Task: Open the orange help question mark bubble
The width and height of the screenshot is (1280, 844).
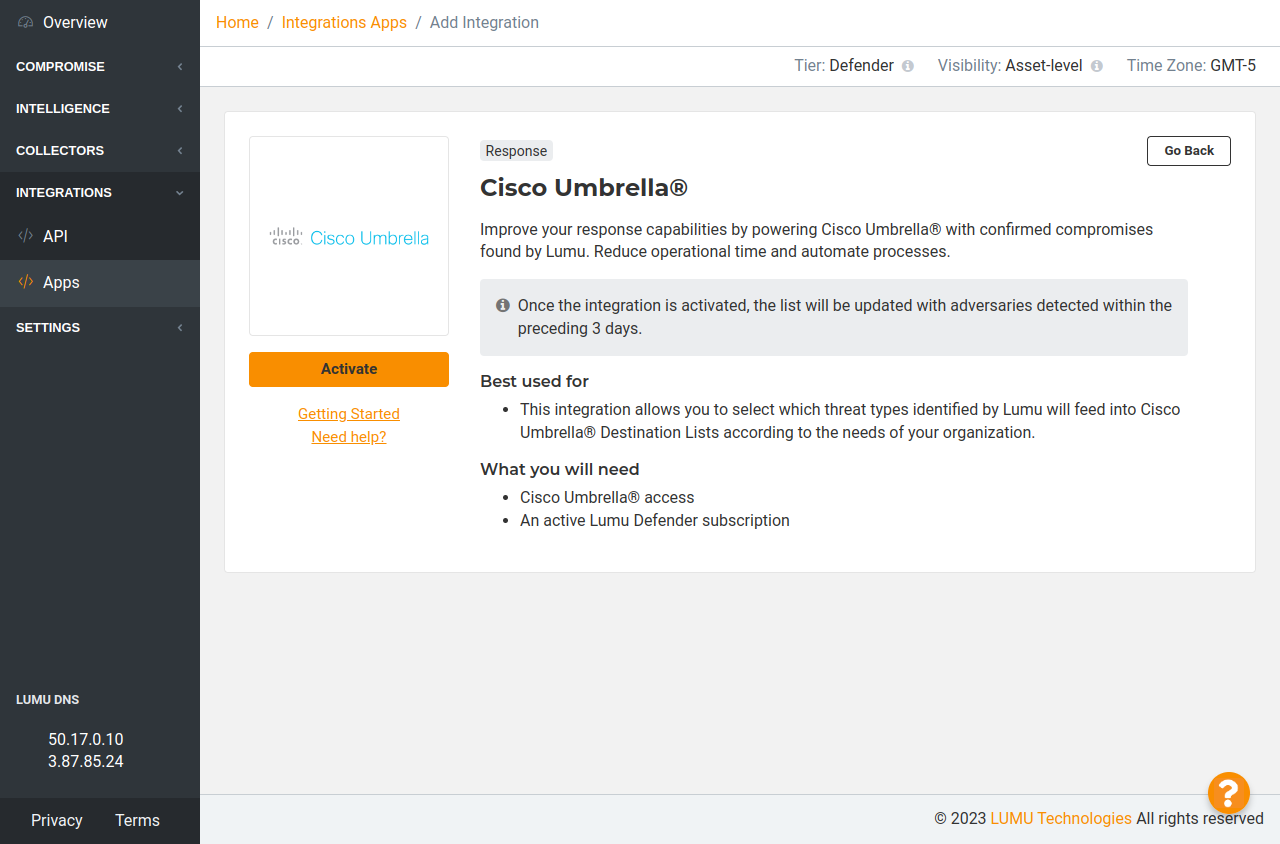Action: (1229, 793)
